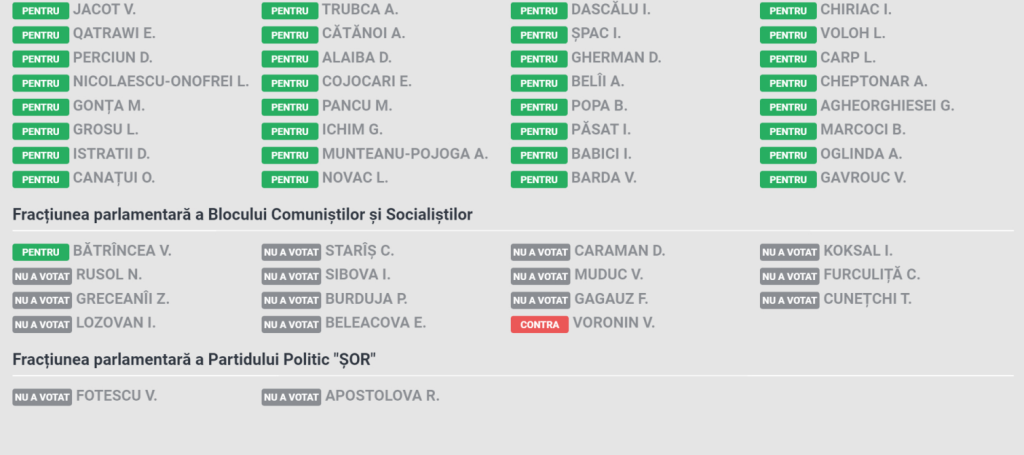The height and width of the screenshot is (455, 1024).
Task: Click the name CHEPTONAR A.
Action: (x=874, y=82)
